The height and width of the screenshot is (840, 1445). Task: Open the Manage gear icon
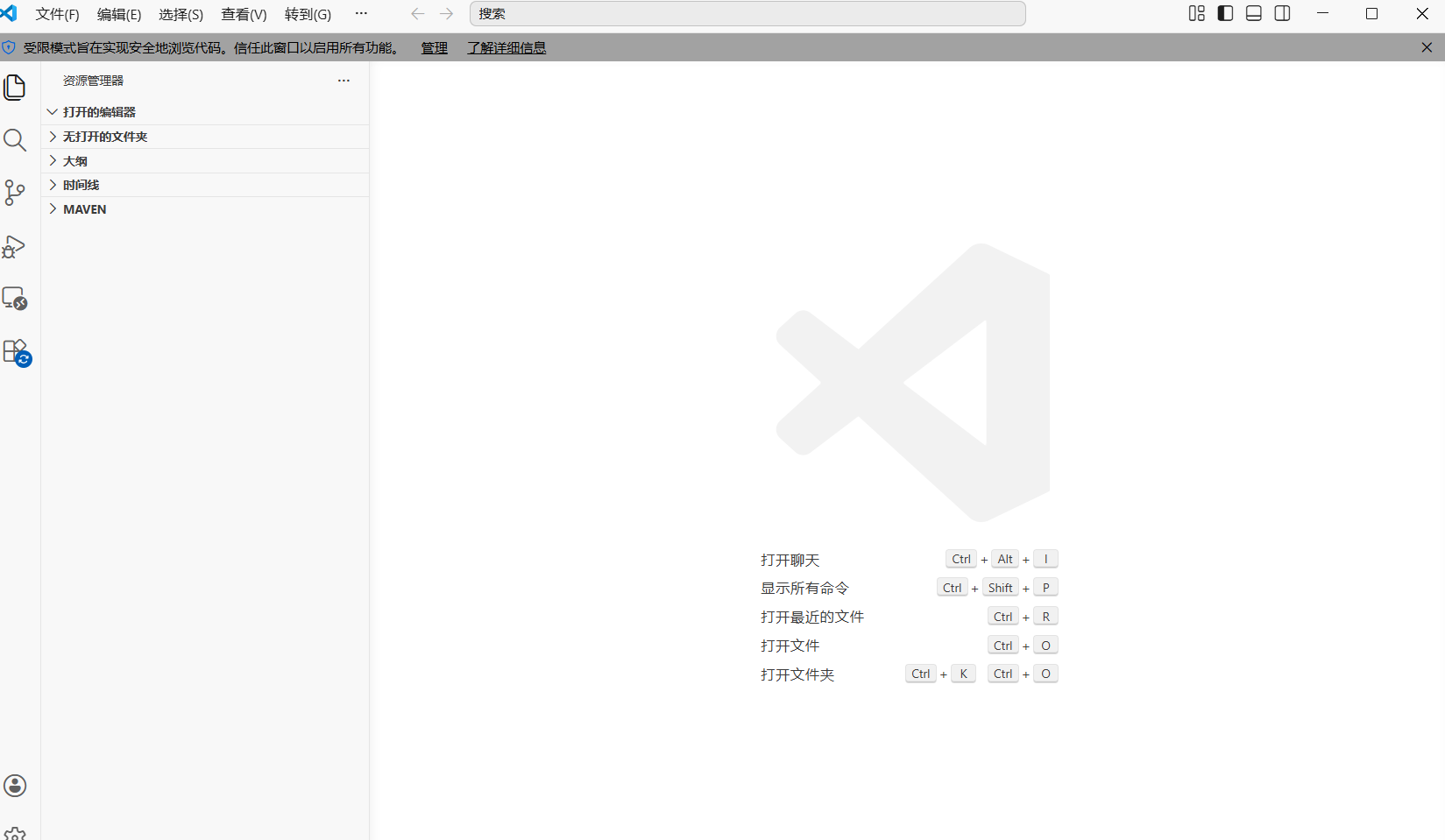coord(15,833)
